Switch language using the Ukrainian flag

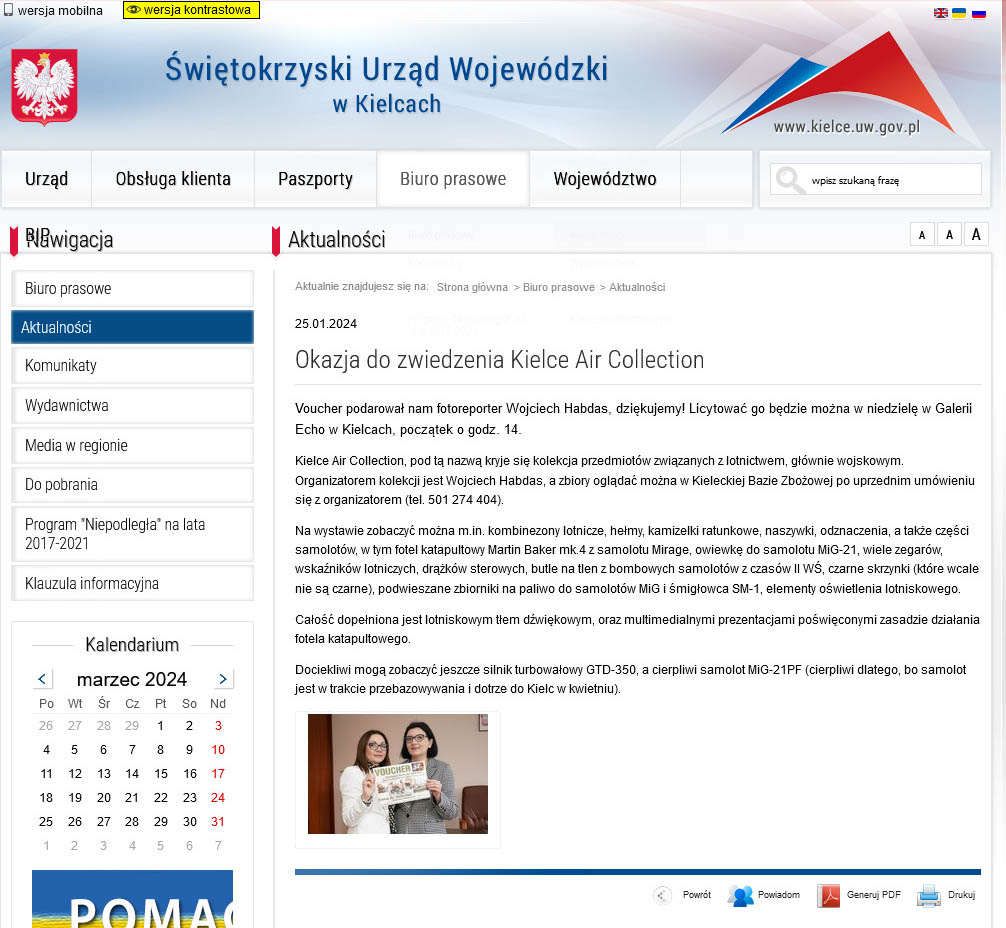tap(959, 13)
